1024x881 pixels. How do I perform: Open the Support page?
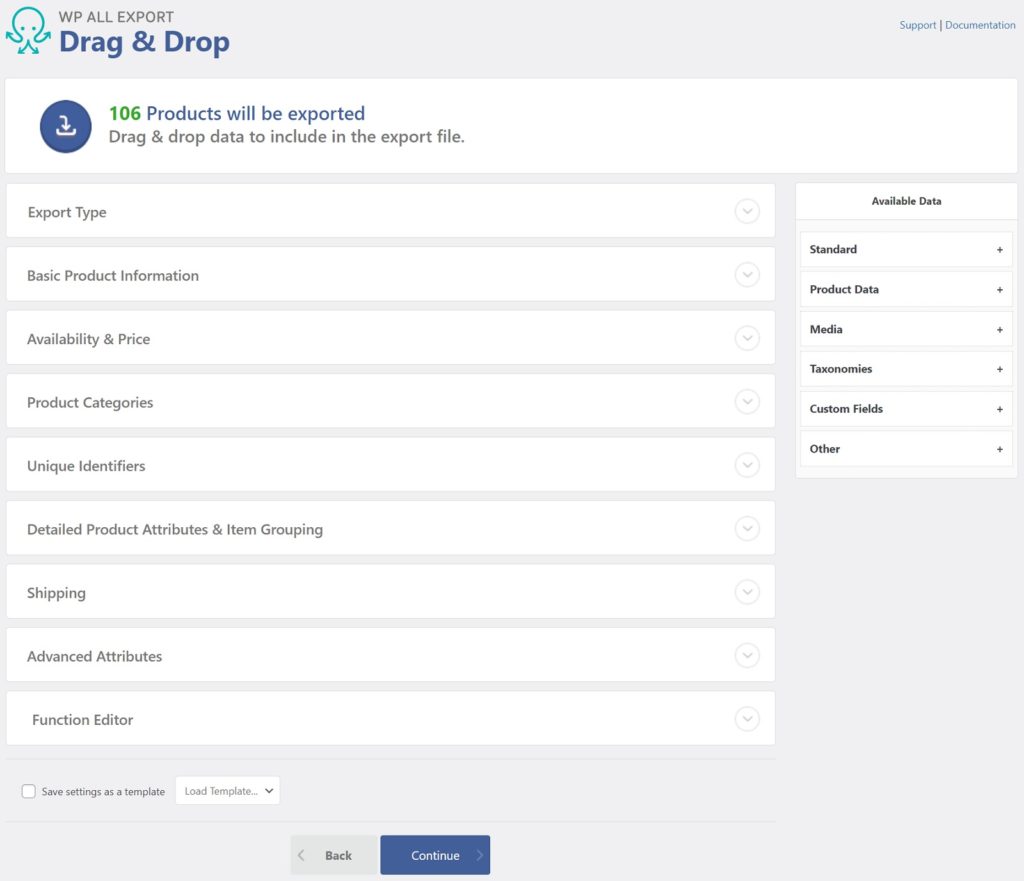coord(917,24)
